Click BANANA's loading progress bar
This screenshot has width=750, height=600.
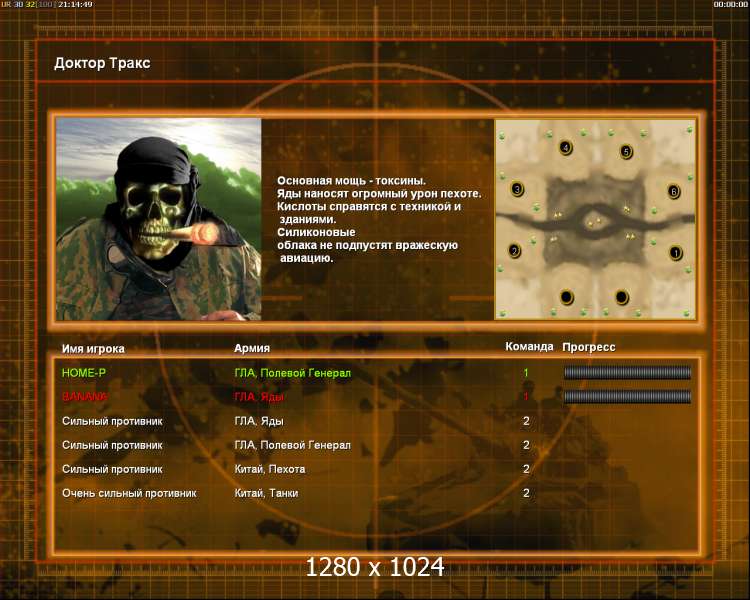tap(627, 397)
